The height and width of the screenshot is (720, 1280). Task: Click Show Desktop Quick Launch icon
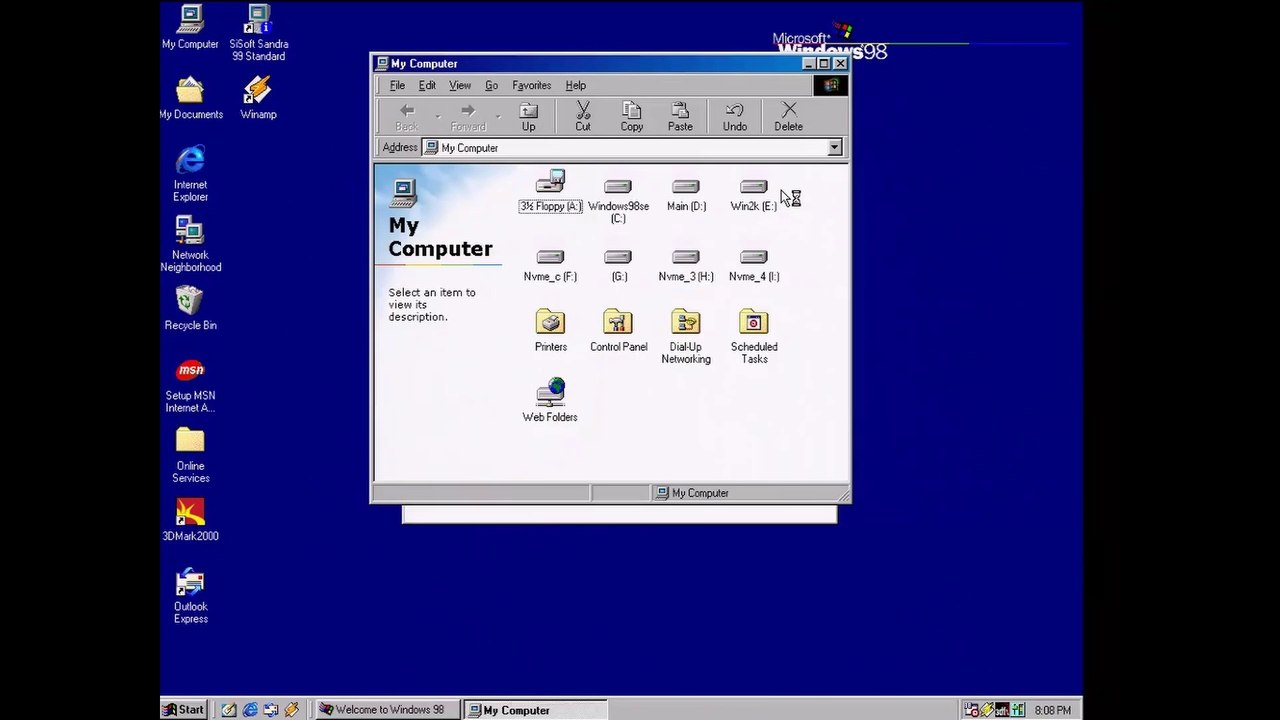(229, 710)
